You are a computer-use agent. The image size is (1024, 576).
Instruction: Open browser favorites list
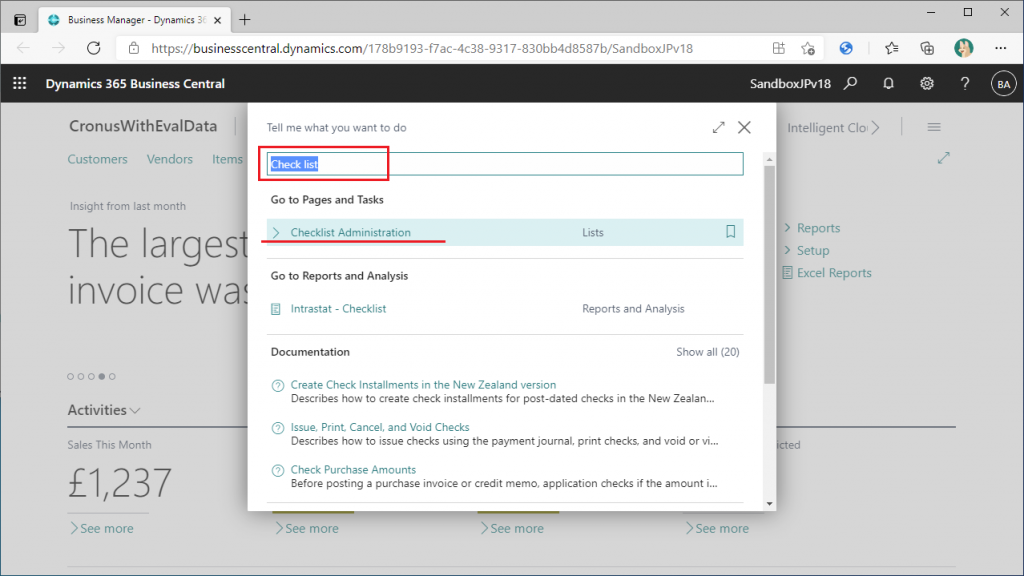[x=891, y=48]
